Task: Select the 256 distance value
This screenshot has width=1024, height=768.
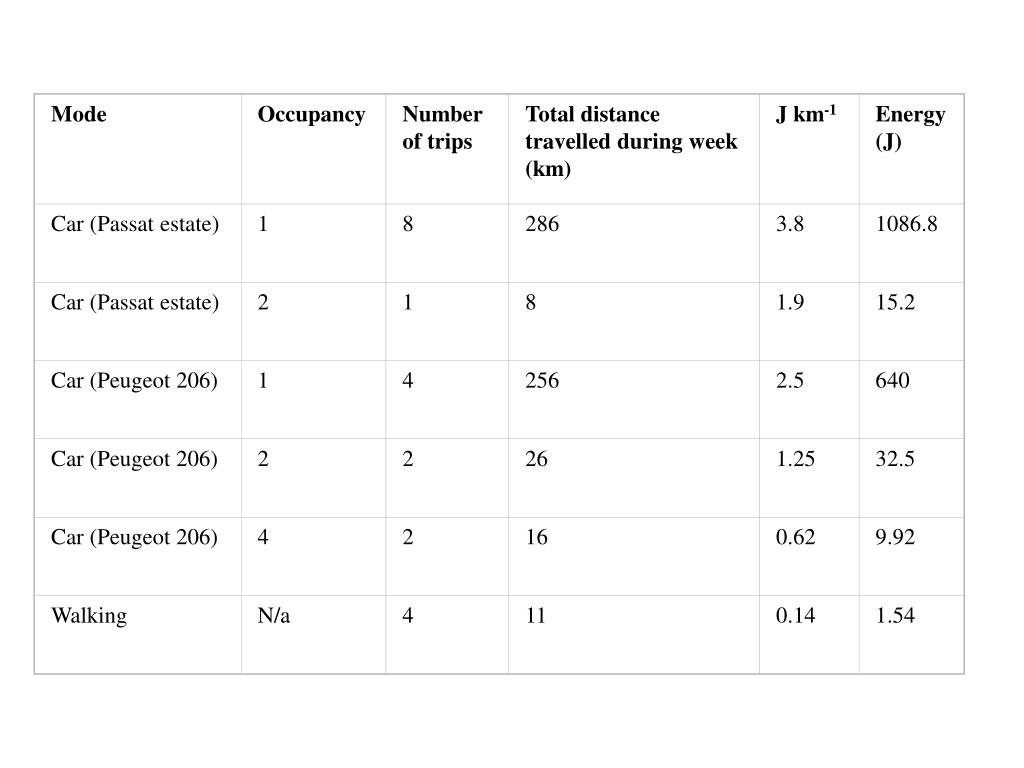Action: point(542,381)
